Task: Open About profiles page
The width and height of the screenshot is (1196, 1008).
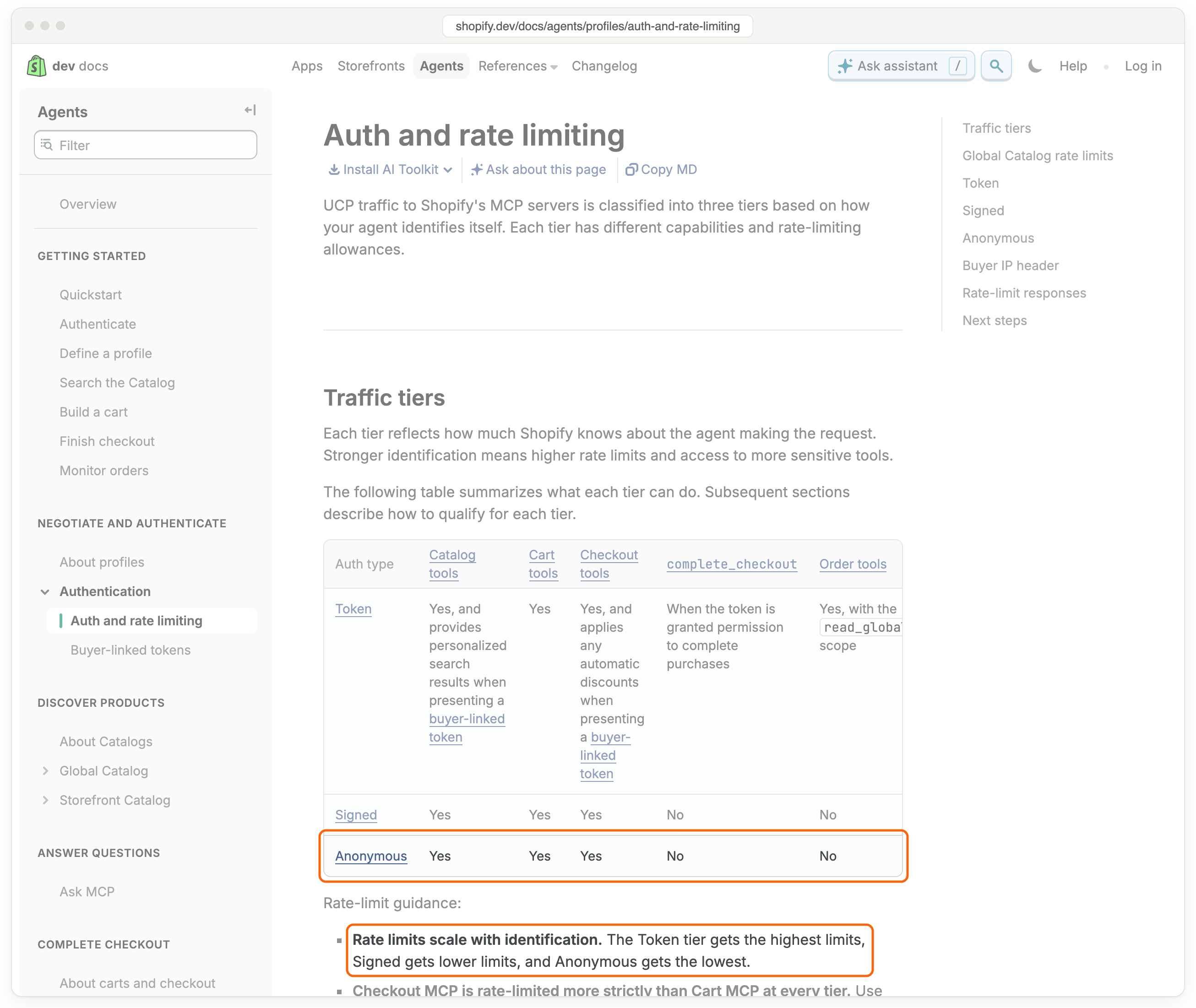Action: (x=102, y=562)
